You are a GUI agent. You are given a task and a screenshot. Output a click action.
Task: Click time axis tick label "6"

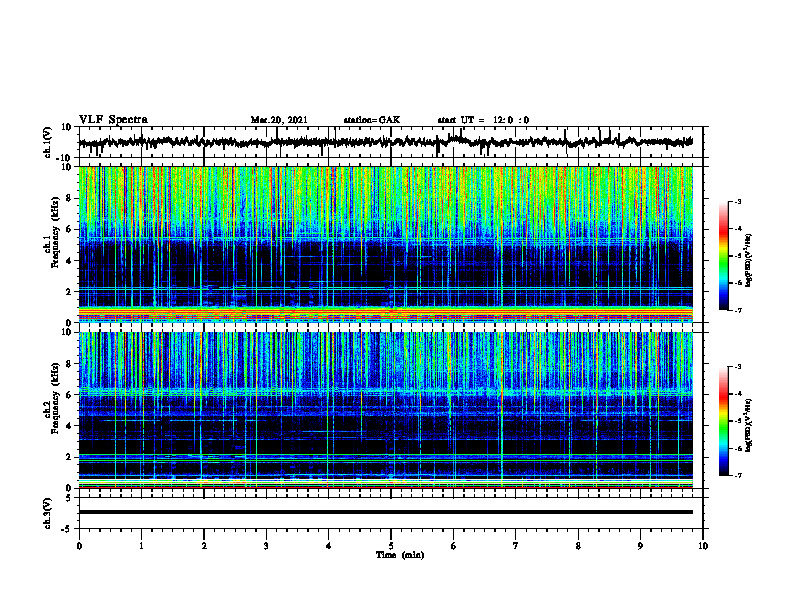click(x=454, y=546)
